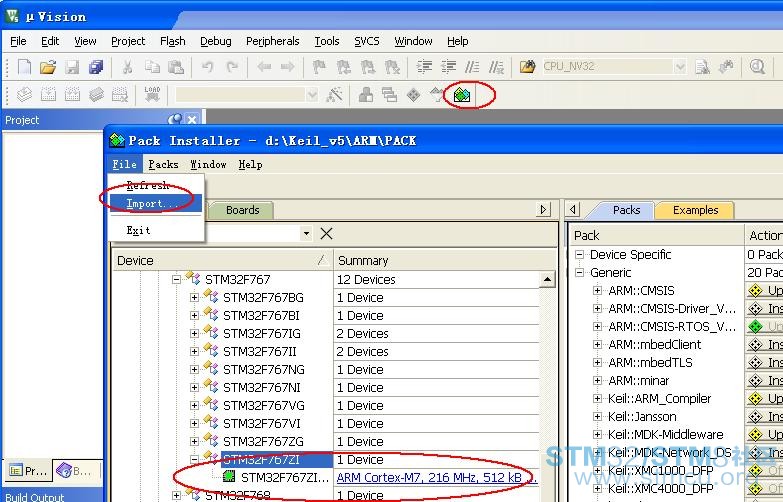Viewport: 783px width, 502px height.
Task: Expand the STM32F767IG node
Action: coord(194,334)
